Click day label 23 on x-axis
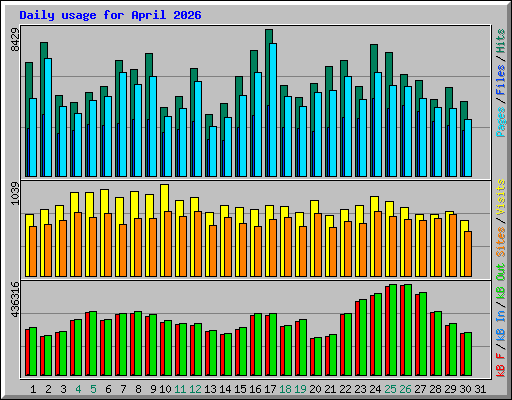 tap(360, 389)
